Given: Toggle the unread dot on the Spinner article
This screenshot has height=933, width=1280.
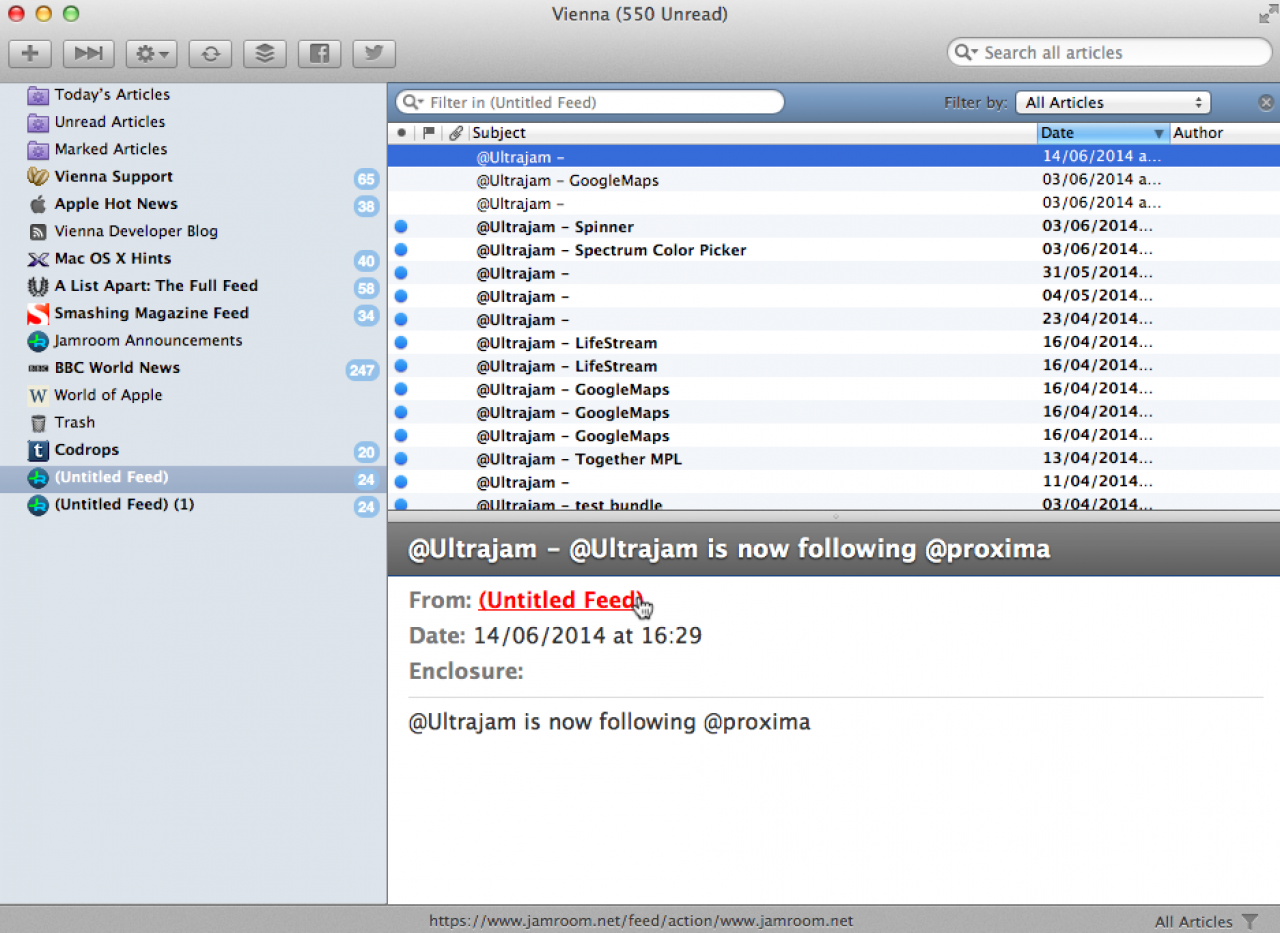Looking at the screenshot, I should (x=401, y=227).
